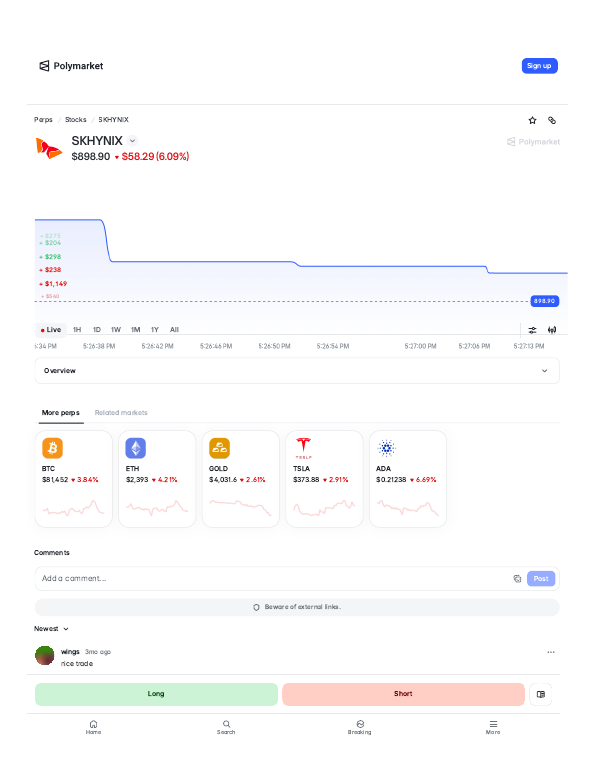The image size is (595, 770).
Task: Click the Ethereum icon
Action: click(x=135, y=448)
